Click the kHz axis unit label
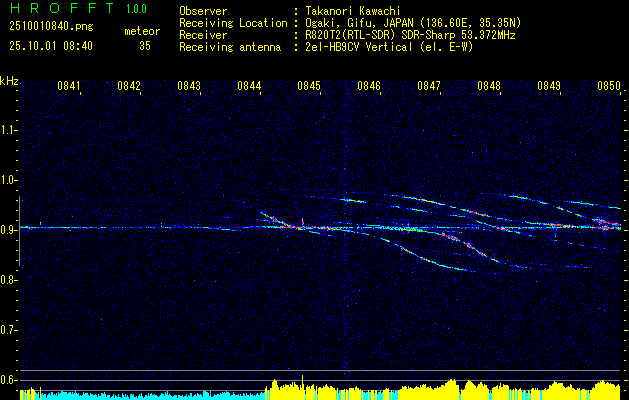The width and height of the screenshot is (629, 400). pos(9,81)
